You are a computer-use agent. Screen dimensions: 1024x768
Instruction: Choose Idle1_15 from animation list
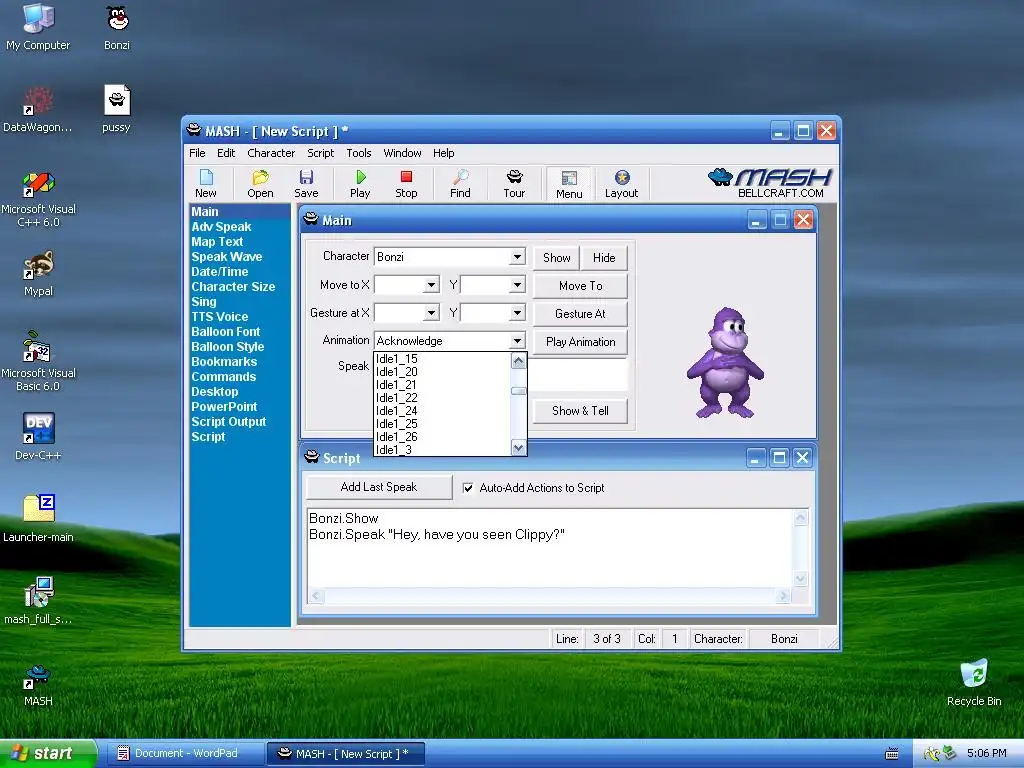pyautogui.click(x=441, y=359)
